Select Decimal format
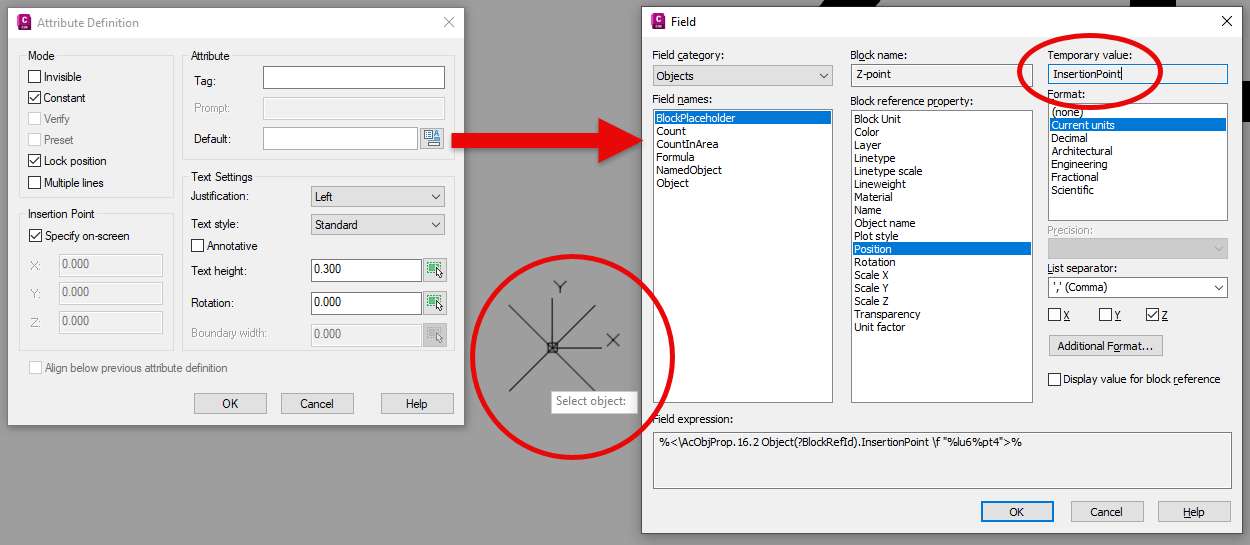The width and height of the screenshot is (1250, 545). pyautogui.click(x=1069, y=138)
